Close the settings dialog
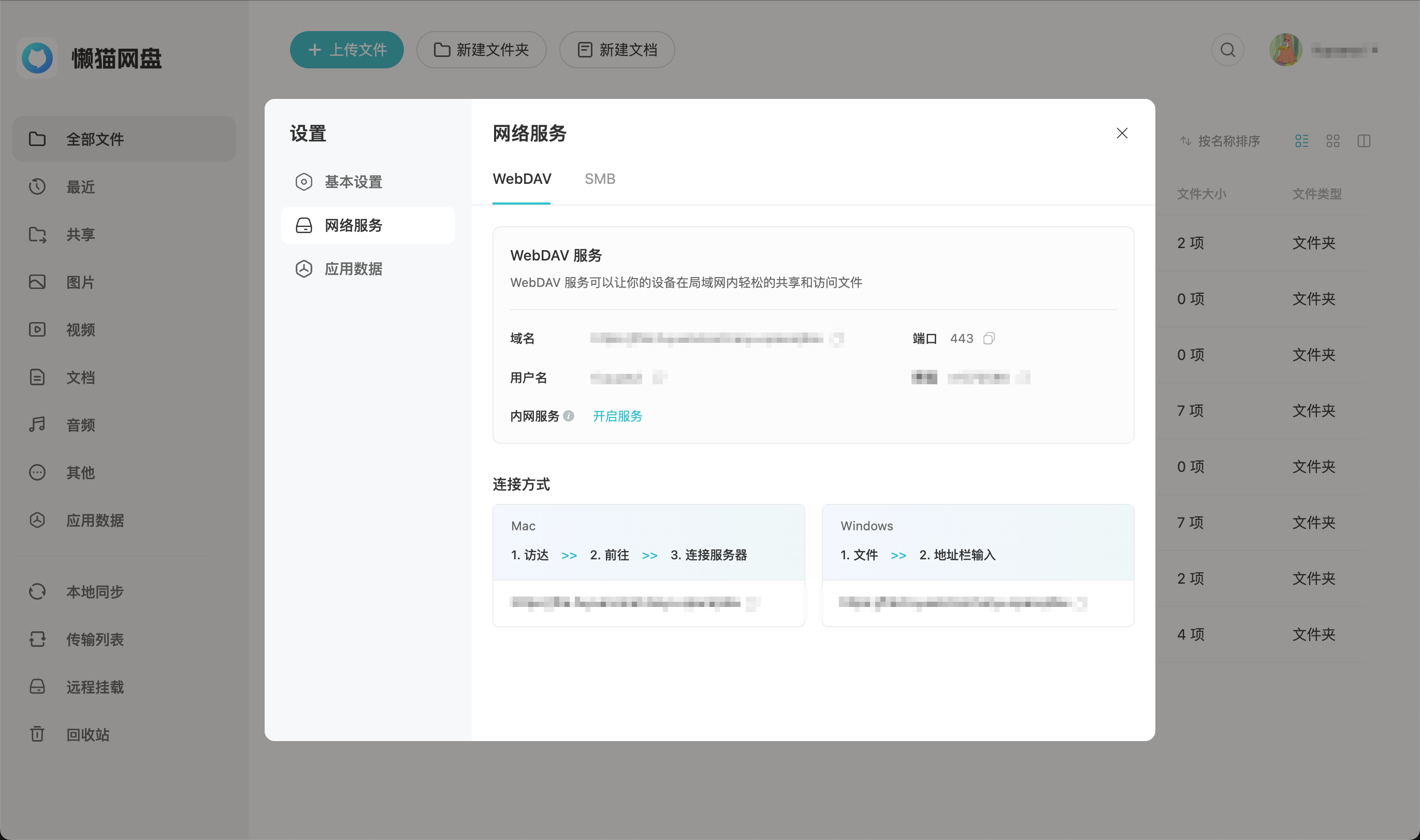Image resolution: width=1420 pixels, height=840 pixels. pos(1122,133)
